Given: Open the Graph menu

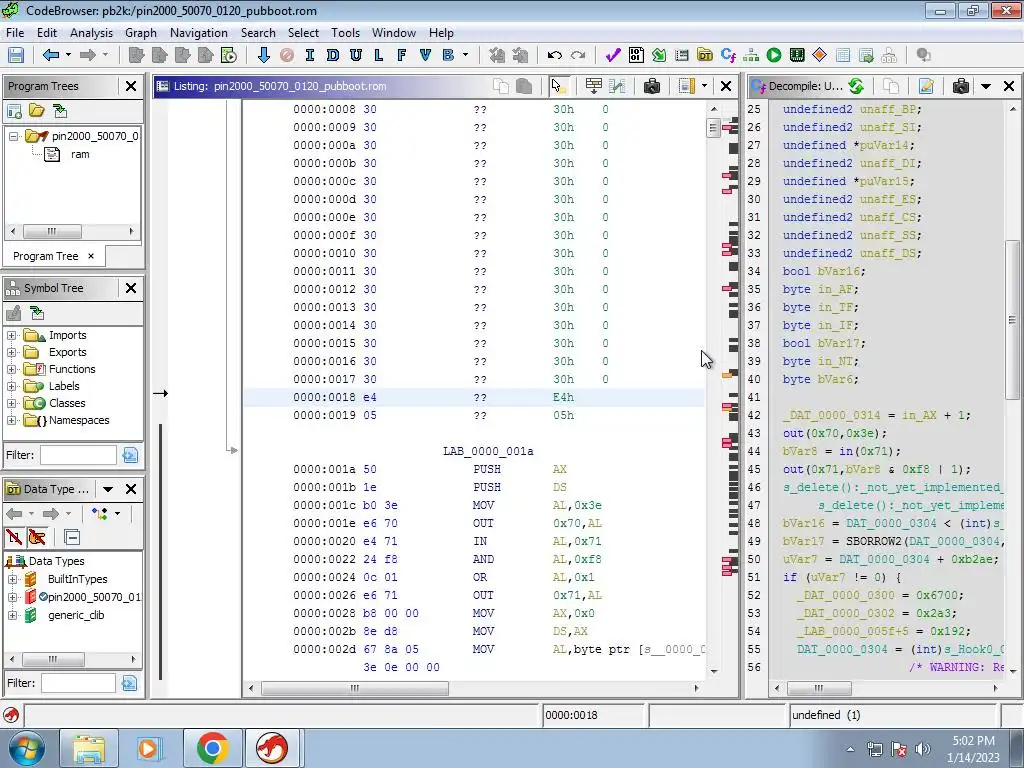Looking at the screenshot, I should tap(141, 33).
